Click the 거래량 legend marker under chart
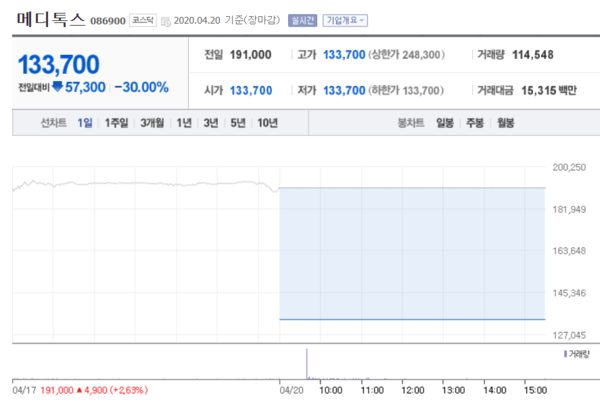Image resolution: width=600 pixels, height=407 pixels. [x=565, y=354]
